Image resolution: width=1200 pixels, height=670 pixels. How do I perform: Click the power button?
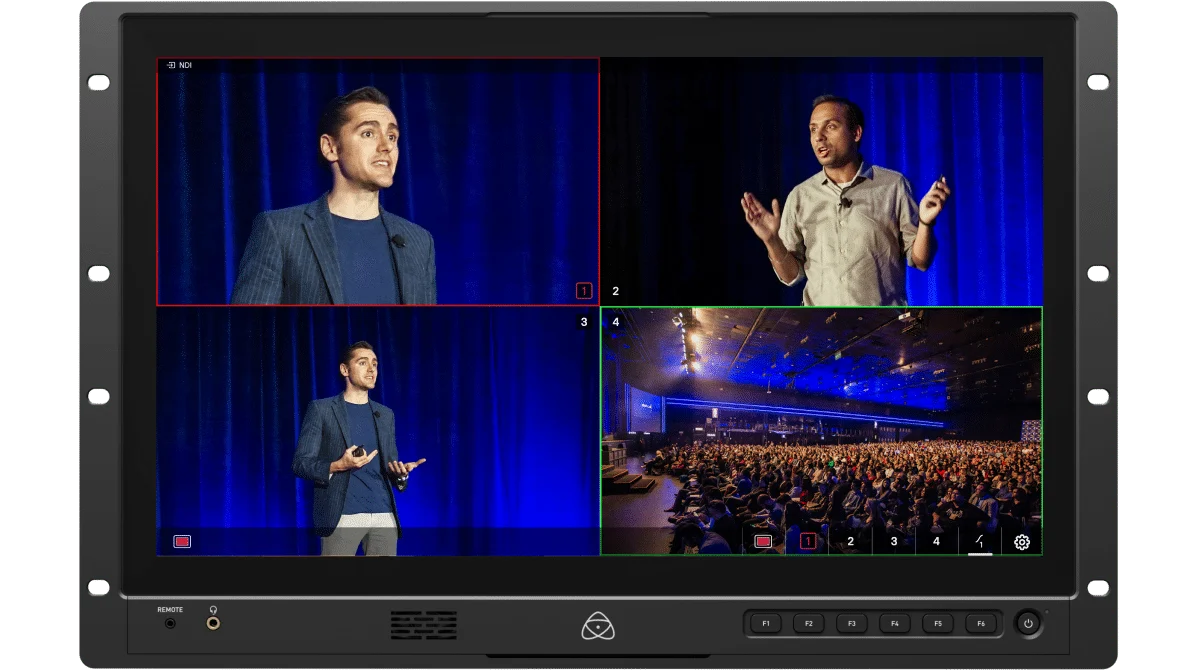pos(1028,624)
